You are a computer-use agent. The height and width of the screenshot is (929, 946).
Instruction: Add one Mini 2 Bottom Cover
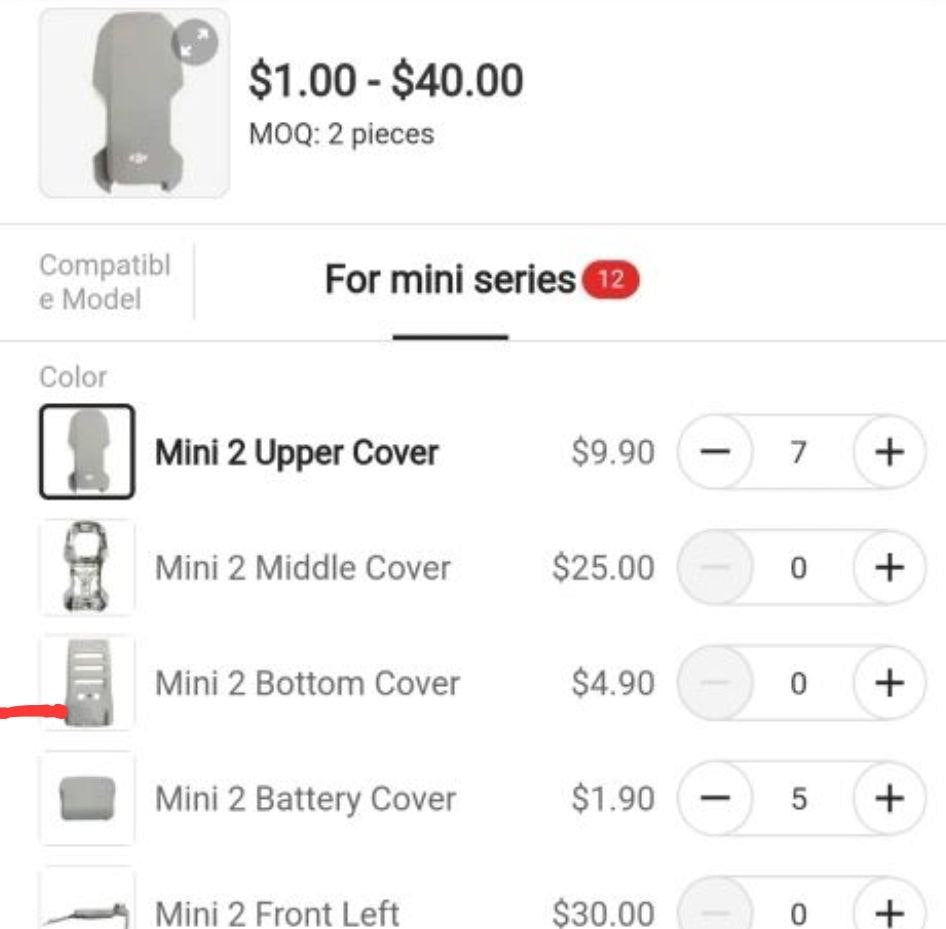coord(889,683)
